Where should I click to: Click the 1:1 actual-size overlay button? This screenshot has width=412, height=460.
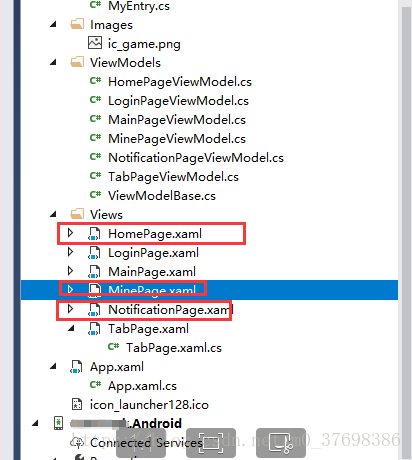[x=141, y=443]
